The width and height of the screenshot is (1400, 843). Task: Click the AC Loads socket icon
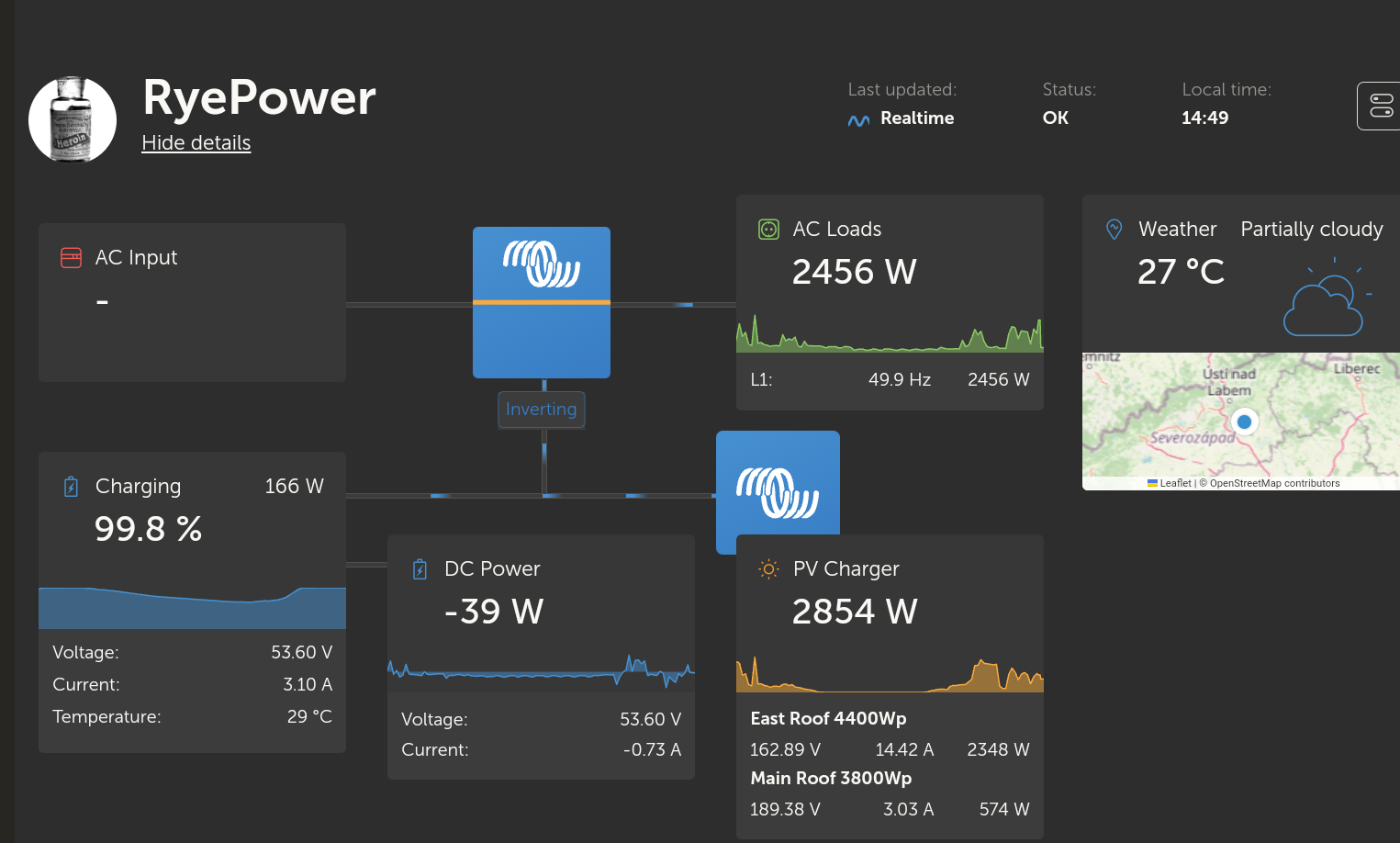click(768, 230)
